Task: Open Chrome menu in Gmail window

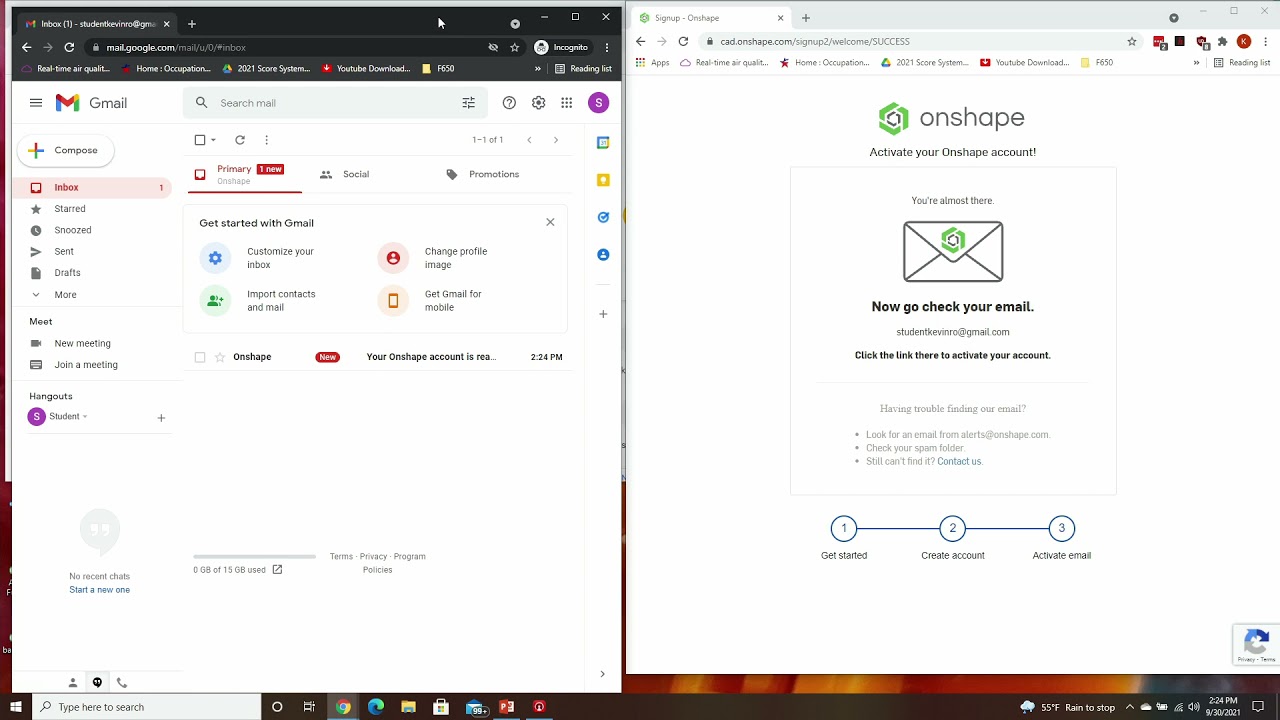Action: 607,47
